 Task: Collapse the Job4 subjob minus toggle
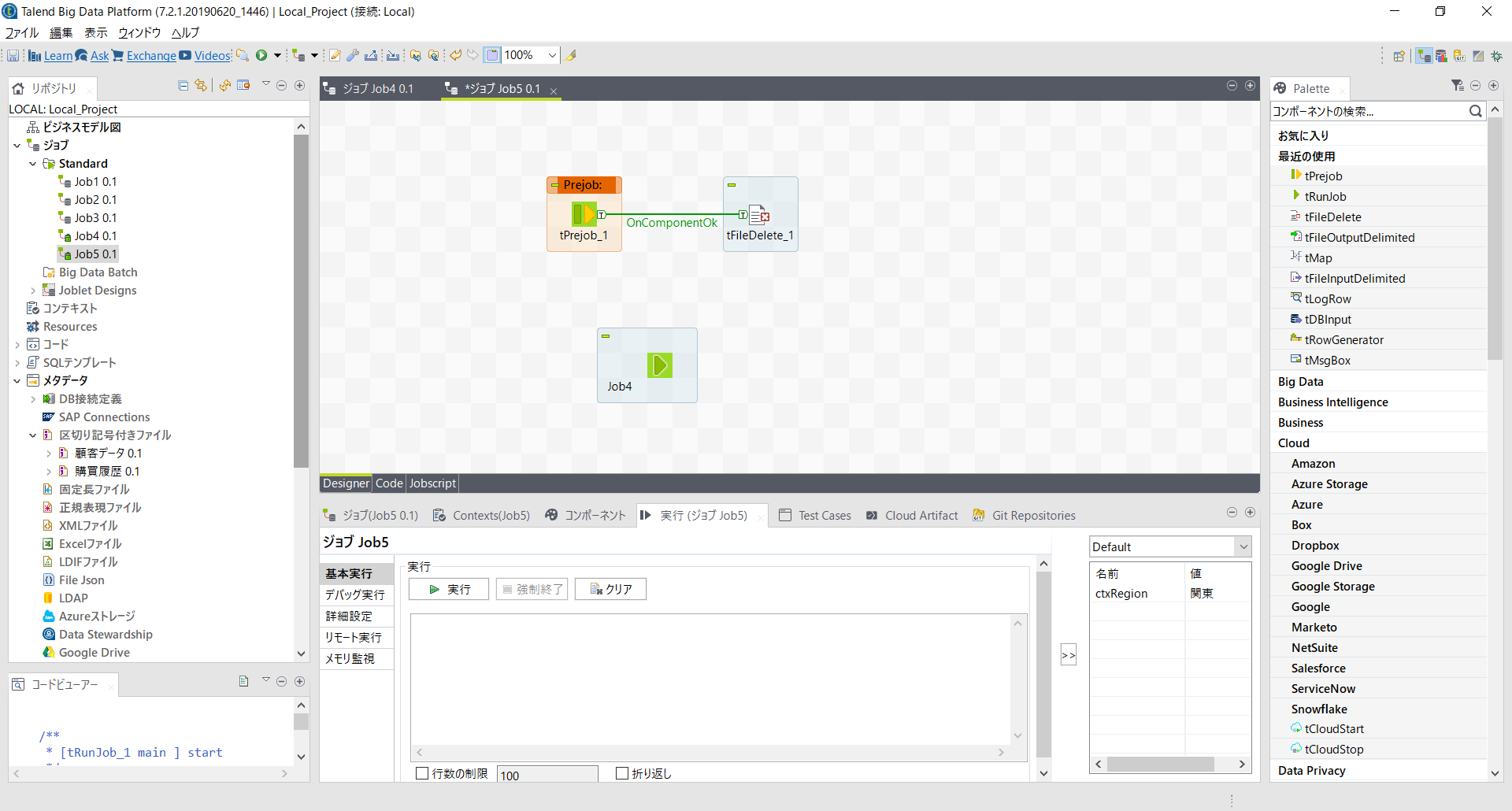coord(606,336)
